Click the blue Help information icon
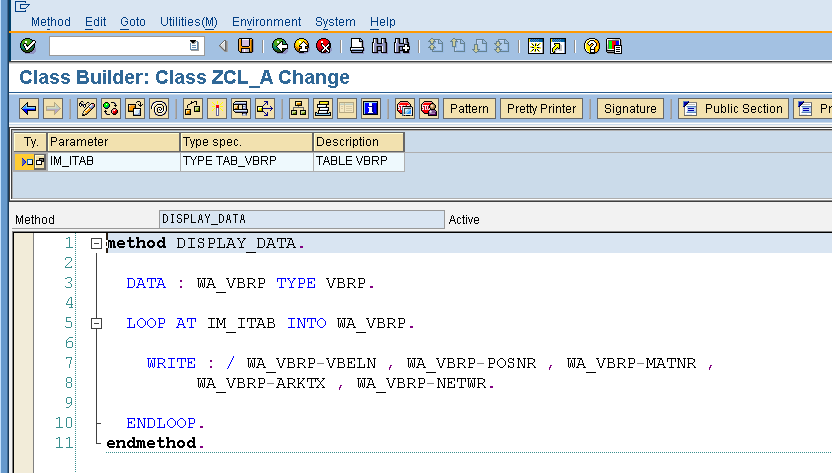Screen dimensions: 832x473 370,108
